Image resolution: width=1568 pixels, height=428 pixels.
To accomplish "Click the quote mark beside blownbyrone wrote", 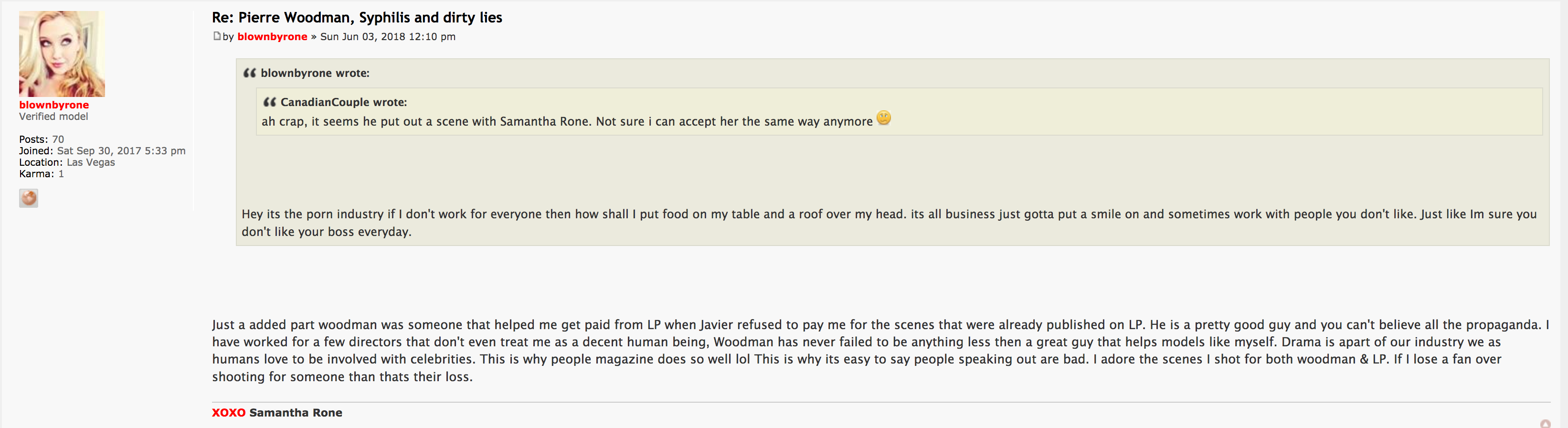I will tap(250, 73).
